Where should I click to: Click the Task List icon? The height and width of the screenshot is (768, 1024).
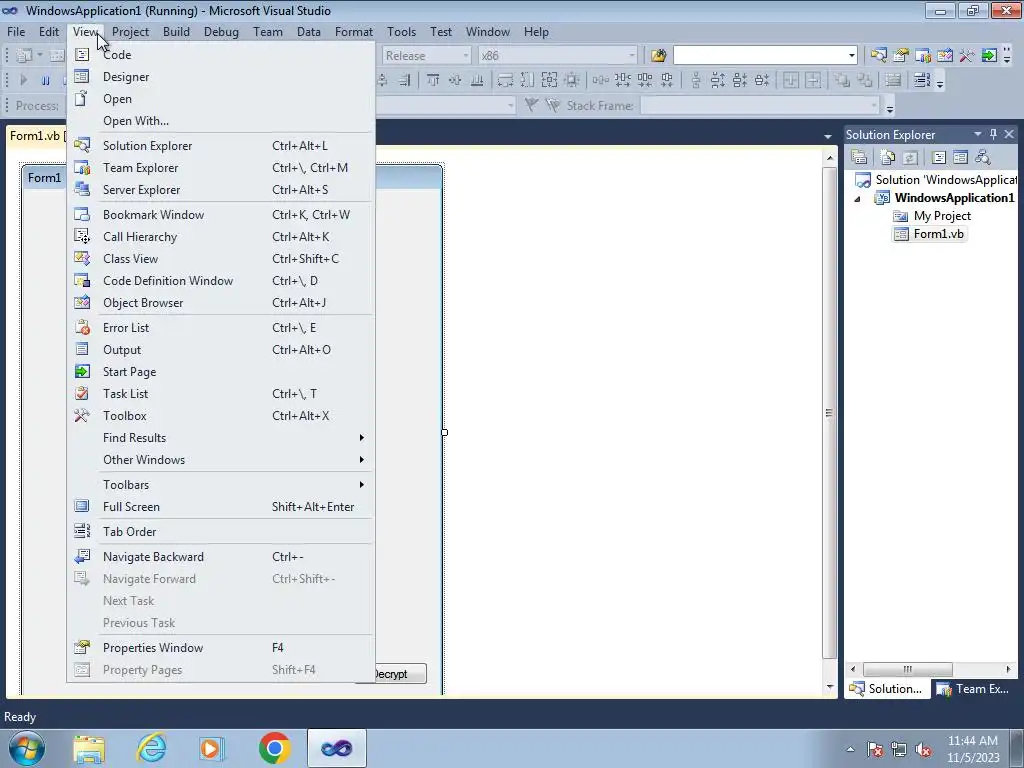point(82,394)
